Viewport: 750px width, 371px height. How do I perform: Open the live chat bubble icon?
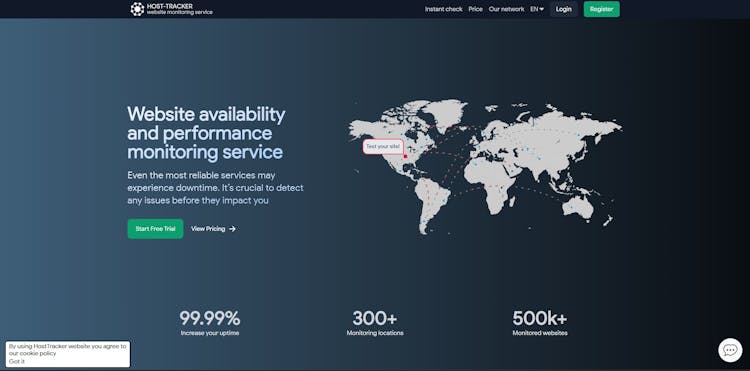[x=730, y=350]
